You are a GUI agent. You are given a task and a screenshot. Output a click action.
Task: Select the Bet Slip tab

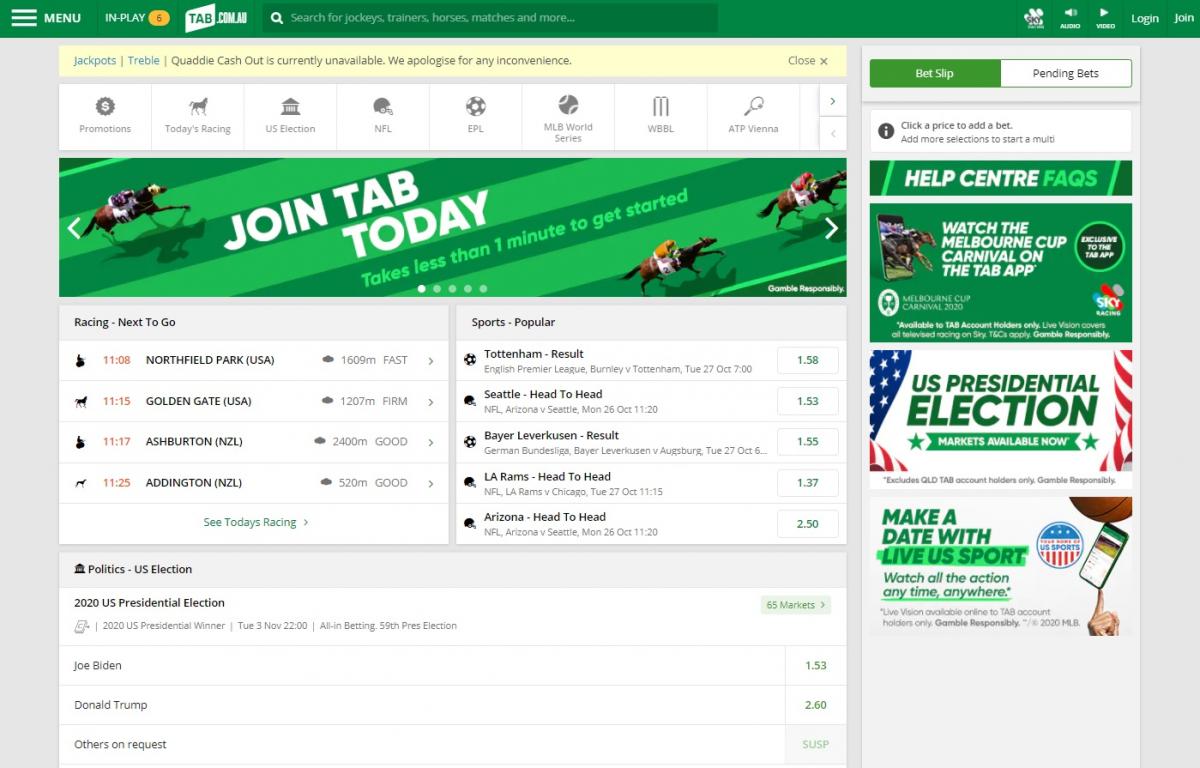pyautogui.click(x=935, y=73)
